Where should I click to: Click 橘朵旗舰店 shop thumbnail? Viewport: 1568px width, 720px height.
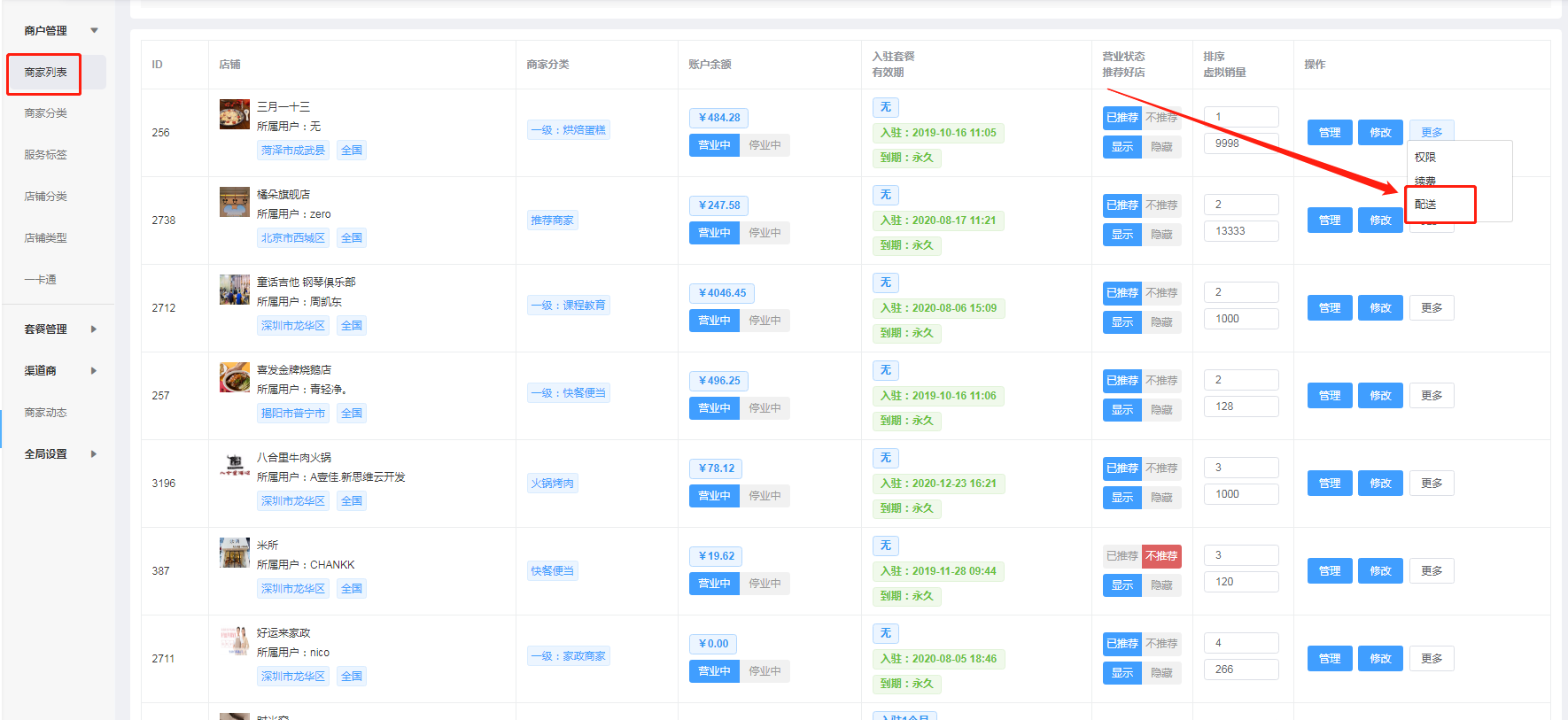click(235, 202)
